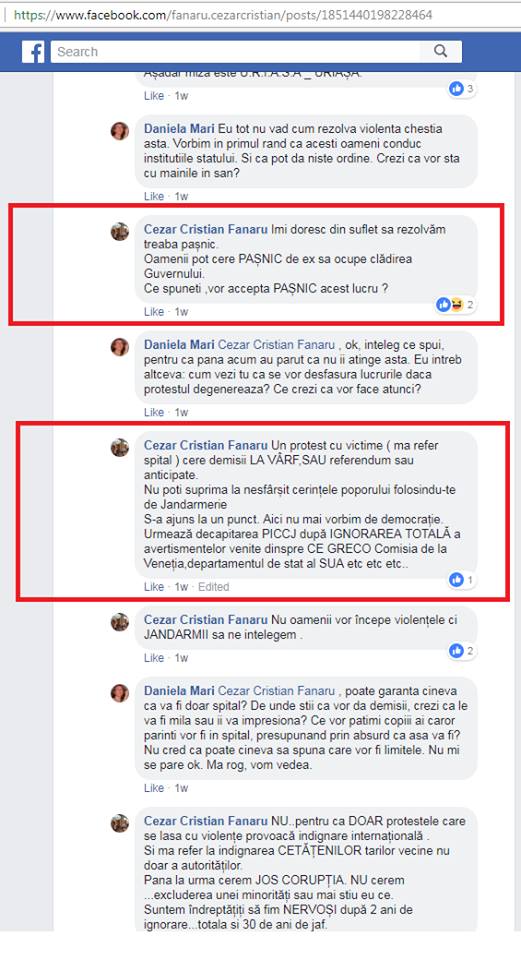Open Daniela Mari's avatar on the protestul degenereaza comment
521x960 pixels.
pyautogui.click(x=119, y=347)
